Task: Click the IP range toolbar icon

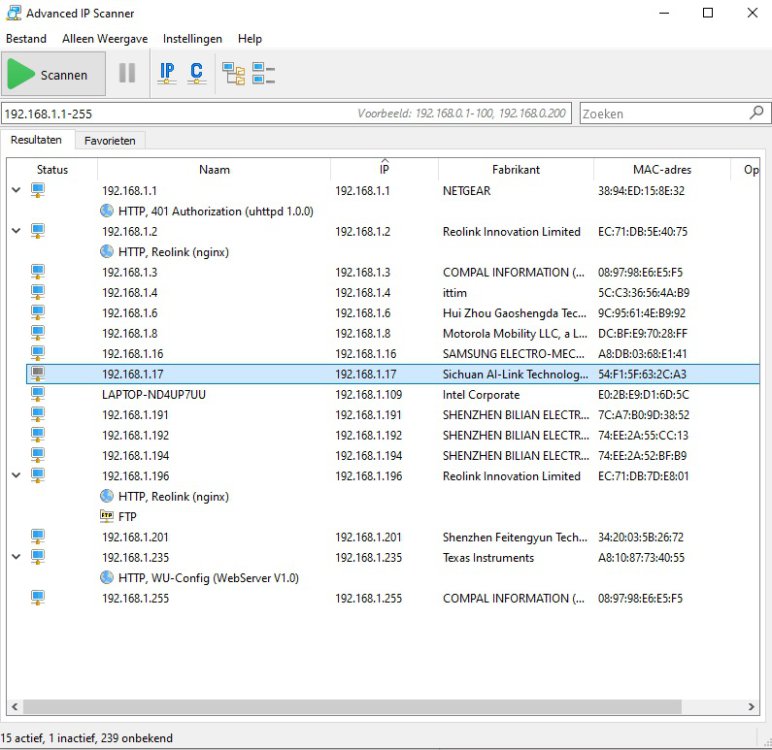Action: point(167,73)
